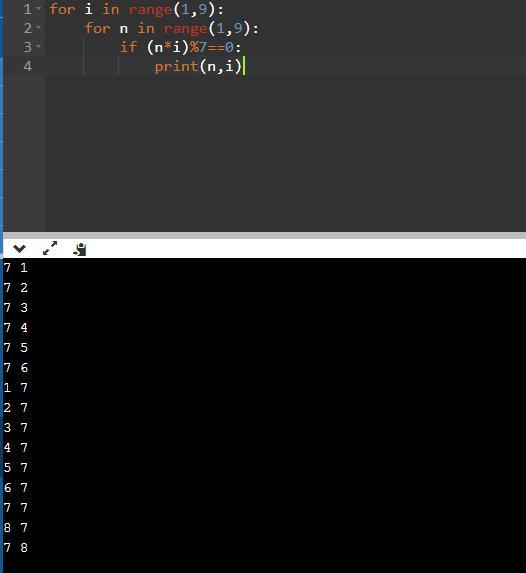Select line number 4 in the gutter

pyautogui.click(x=27, y=66)
